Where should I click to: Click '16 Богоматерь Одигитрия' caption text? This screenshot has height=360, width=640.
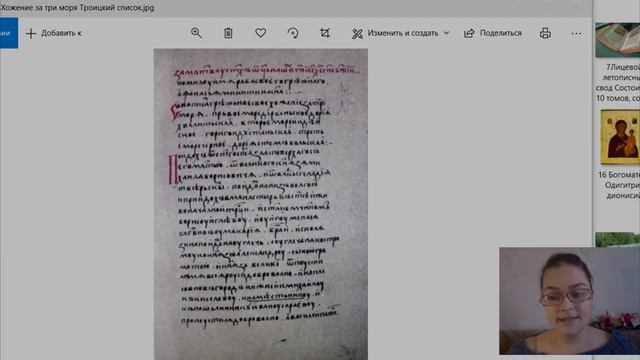[x=619, y=185]
